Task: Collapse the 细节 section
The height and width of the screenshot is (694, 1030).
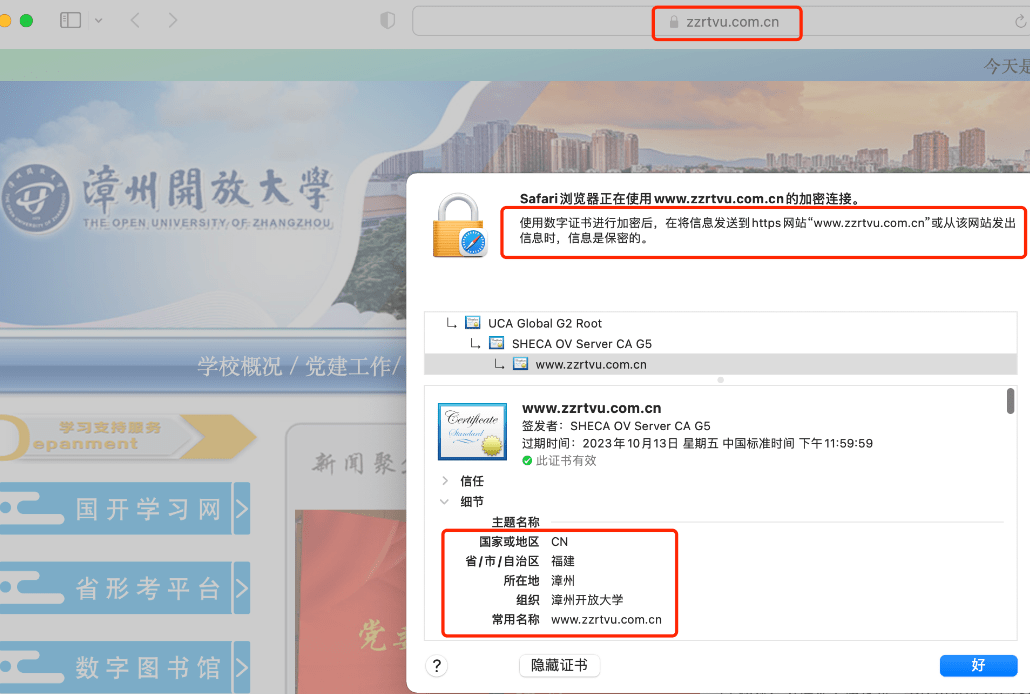Action: tap(445, 501)
